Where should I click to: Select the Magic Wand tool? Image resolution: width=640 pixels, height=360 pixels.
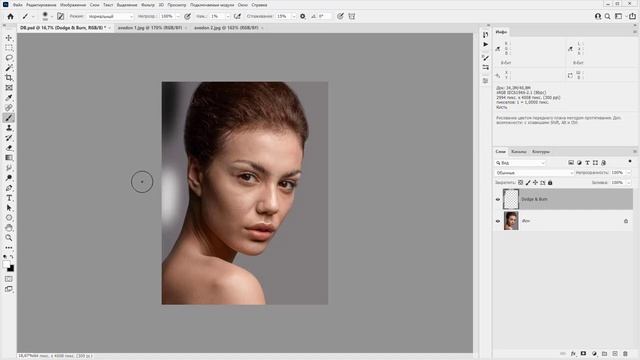click(x=9, y=68)
